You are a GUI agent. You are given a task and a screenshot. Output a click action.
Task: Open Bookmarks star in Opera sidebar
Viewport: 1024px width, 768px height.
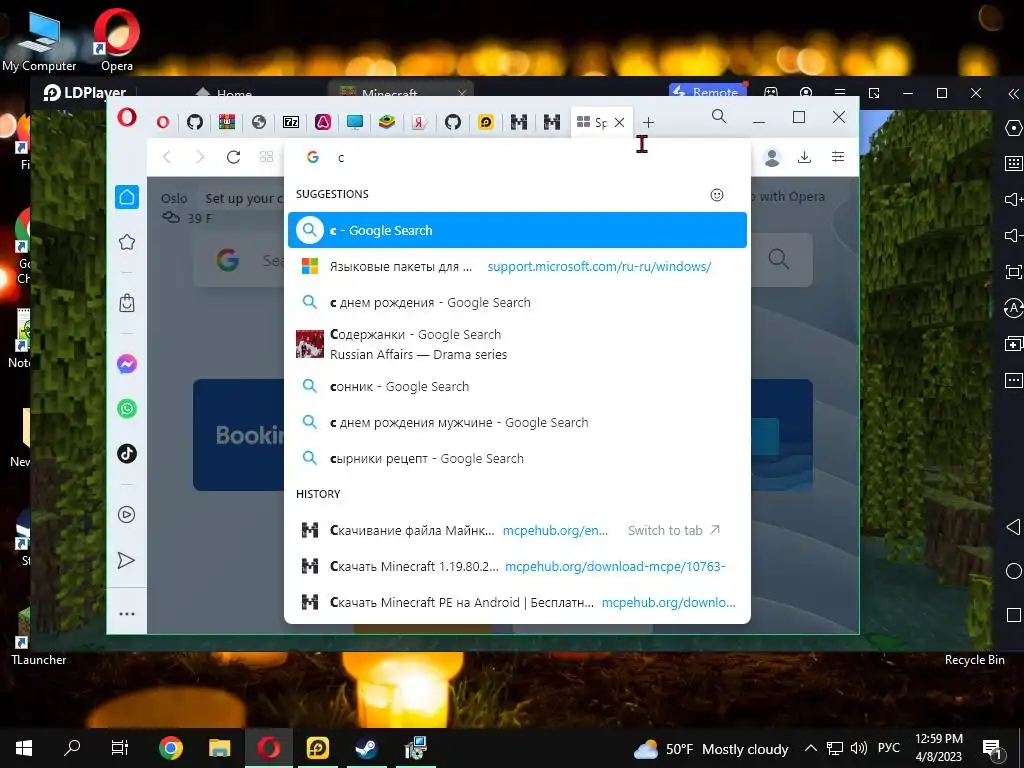click(127, 242)
